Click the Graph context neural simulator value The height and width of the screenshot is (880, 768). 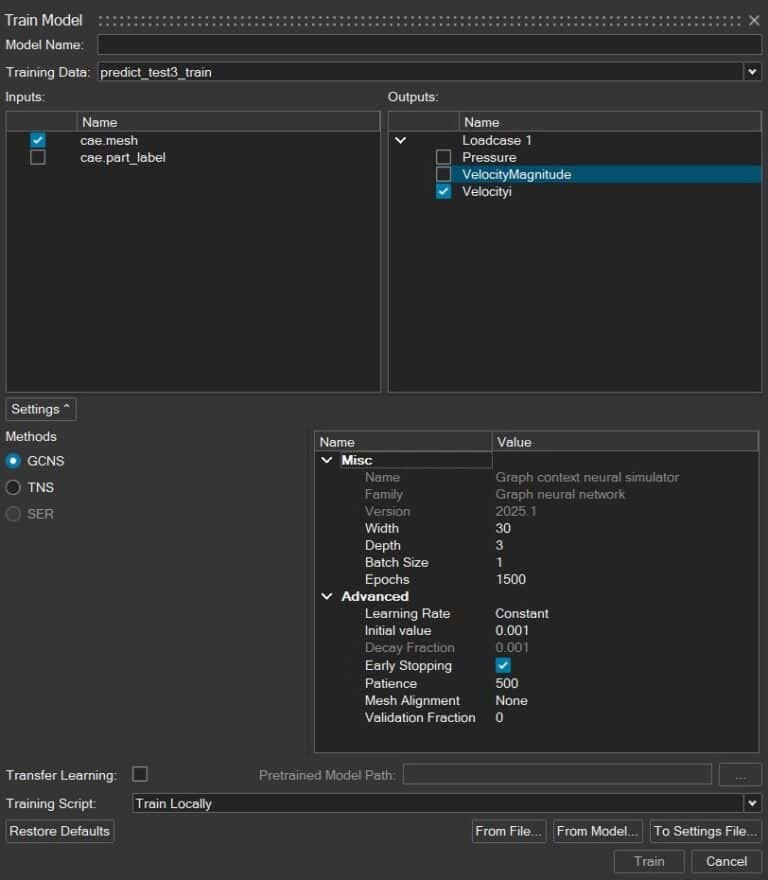pos(587,477)
